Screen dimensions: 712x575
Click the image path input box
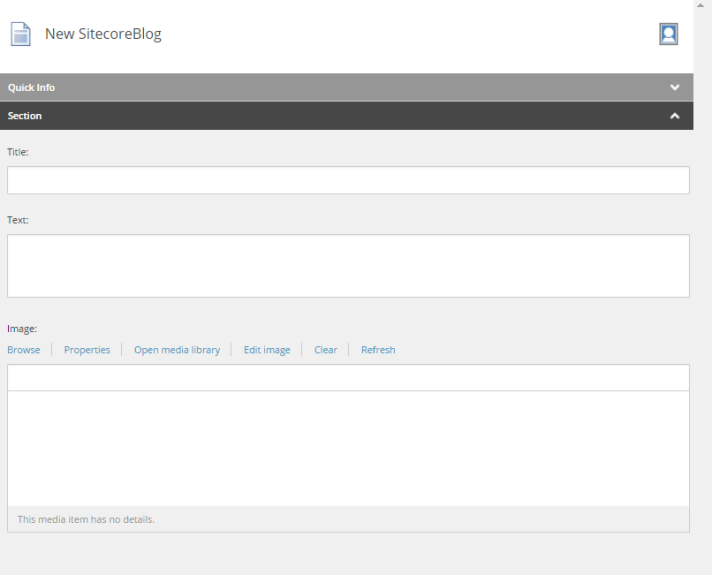[348, 378]
